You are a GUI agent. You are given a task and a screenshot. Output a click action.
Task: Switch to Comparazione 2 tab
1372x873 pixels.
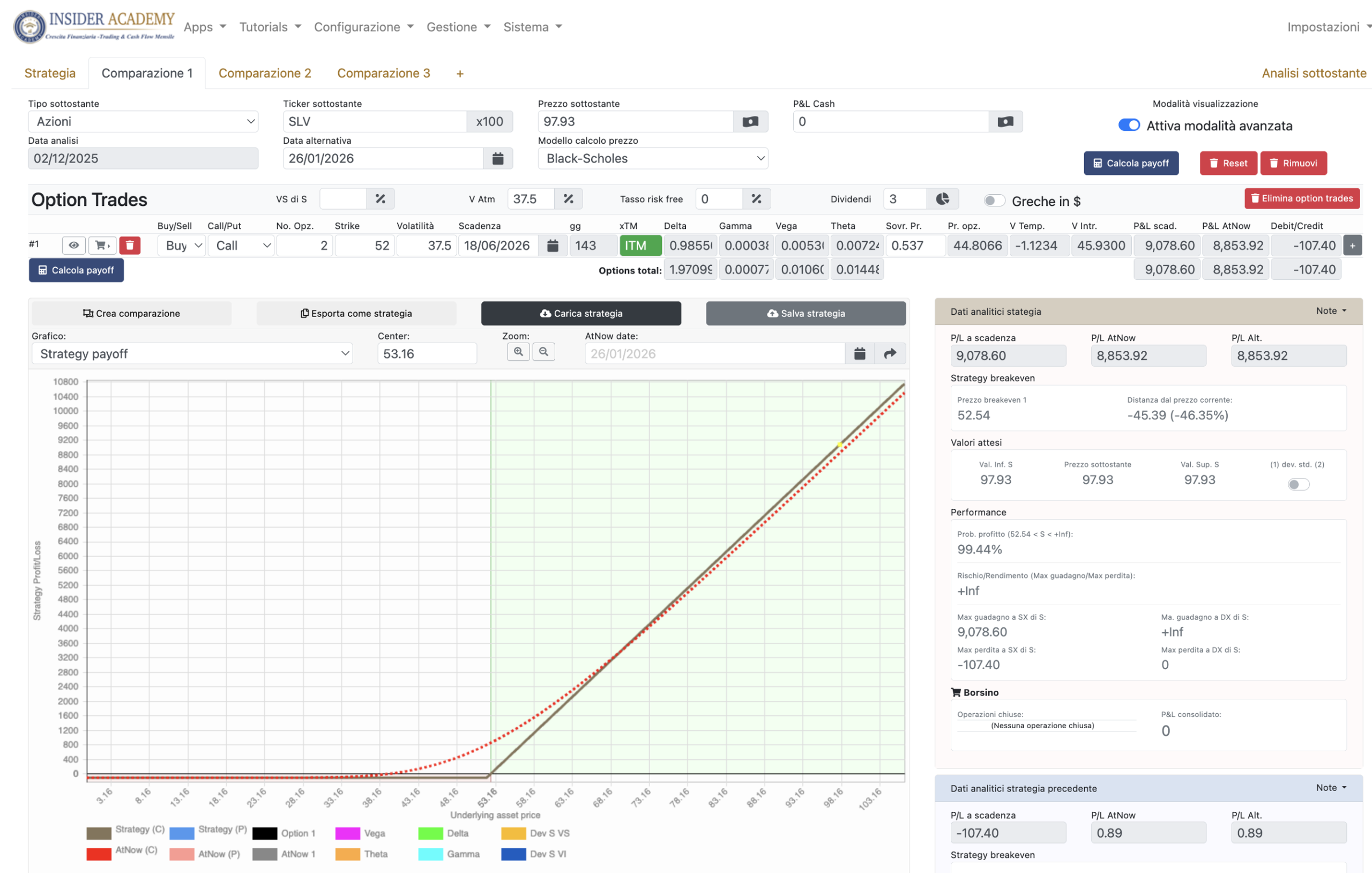pos(265,73)
